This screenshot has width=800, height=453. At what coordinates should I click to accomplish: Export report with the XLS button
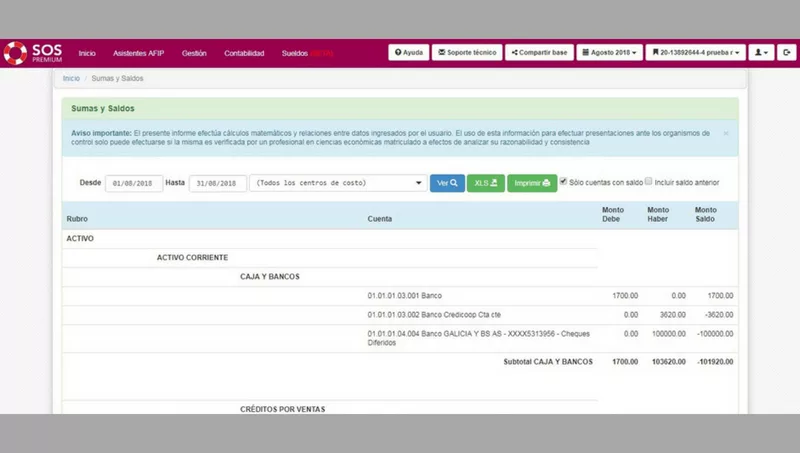click(486, 183)
